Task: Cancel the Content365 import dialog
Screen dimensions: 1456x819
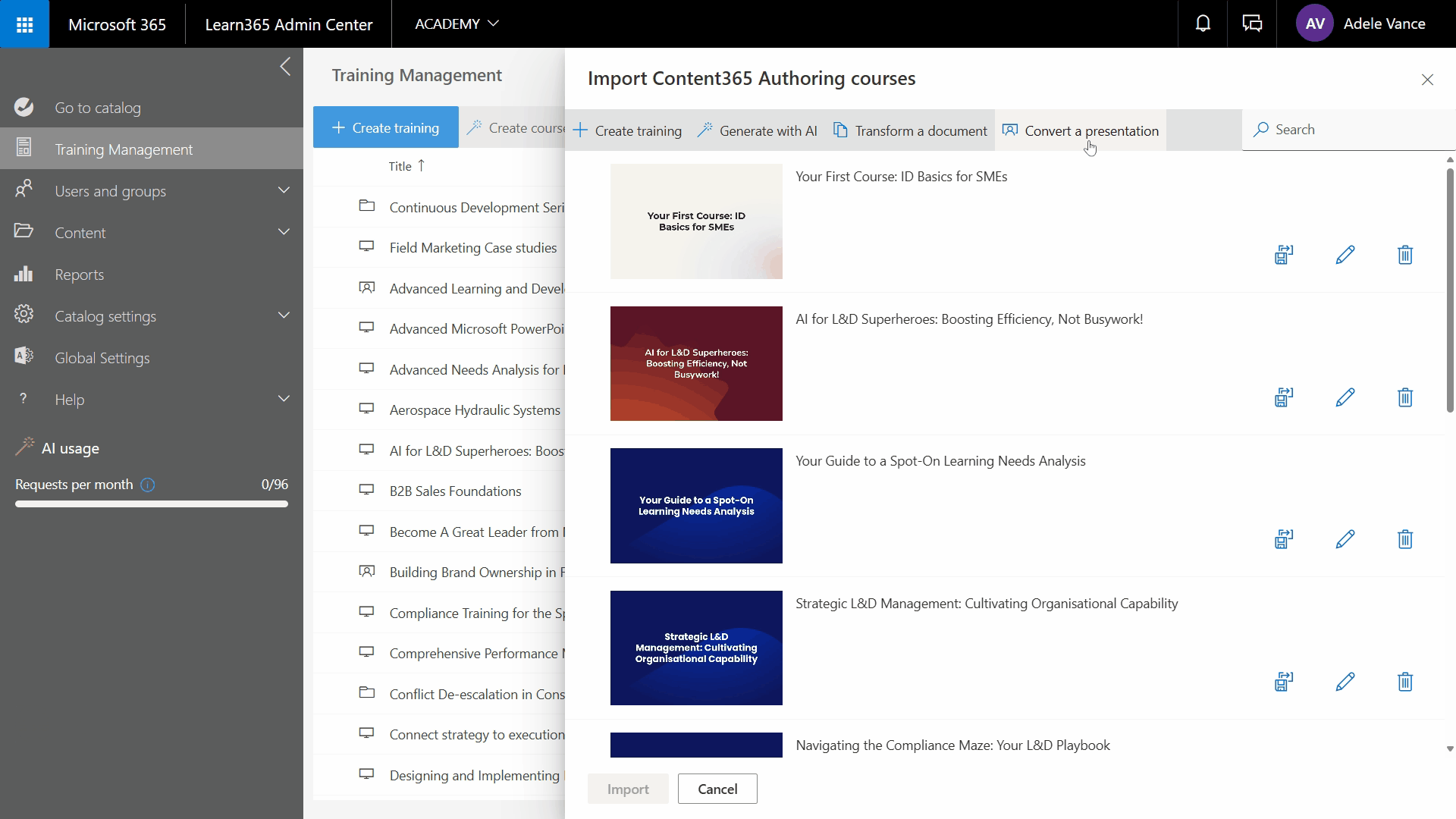Action: click(717, 789)
